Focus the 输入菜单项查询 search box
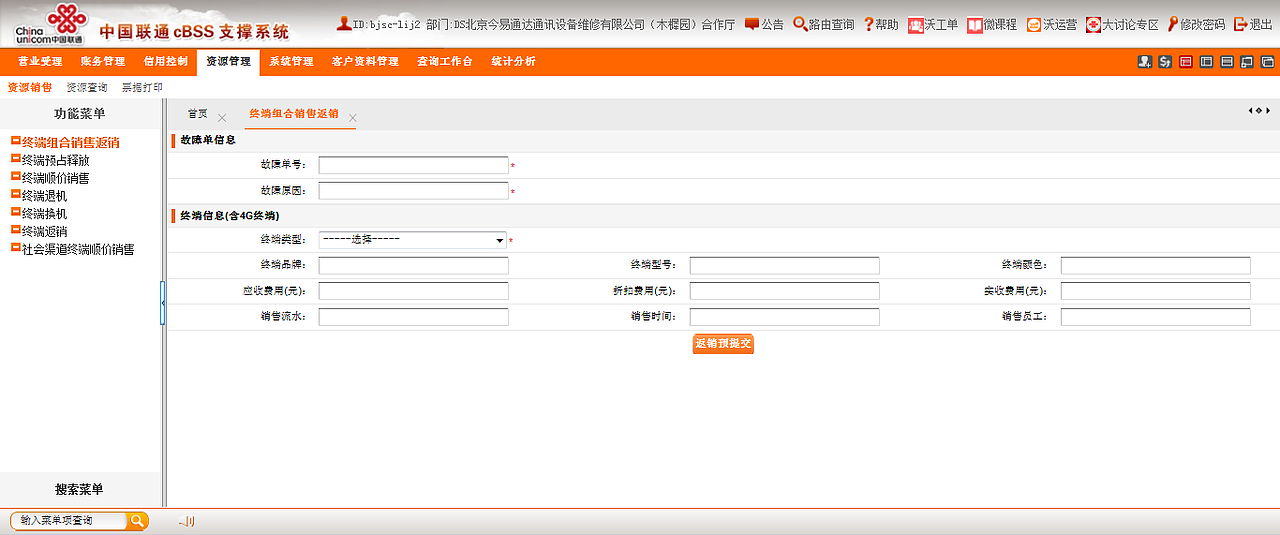 coord(70,521)
